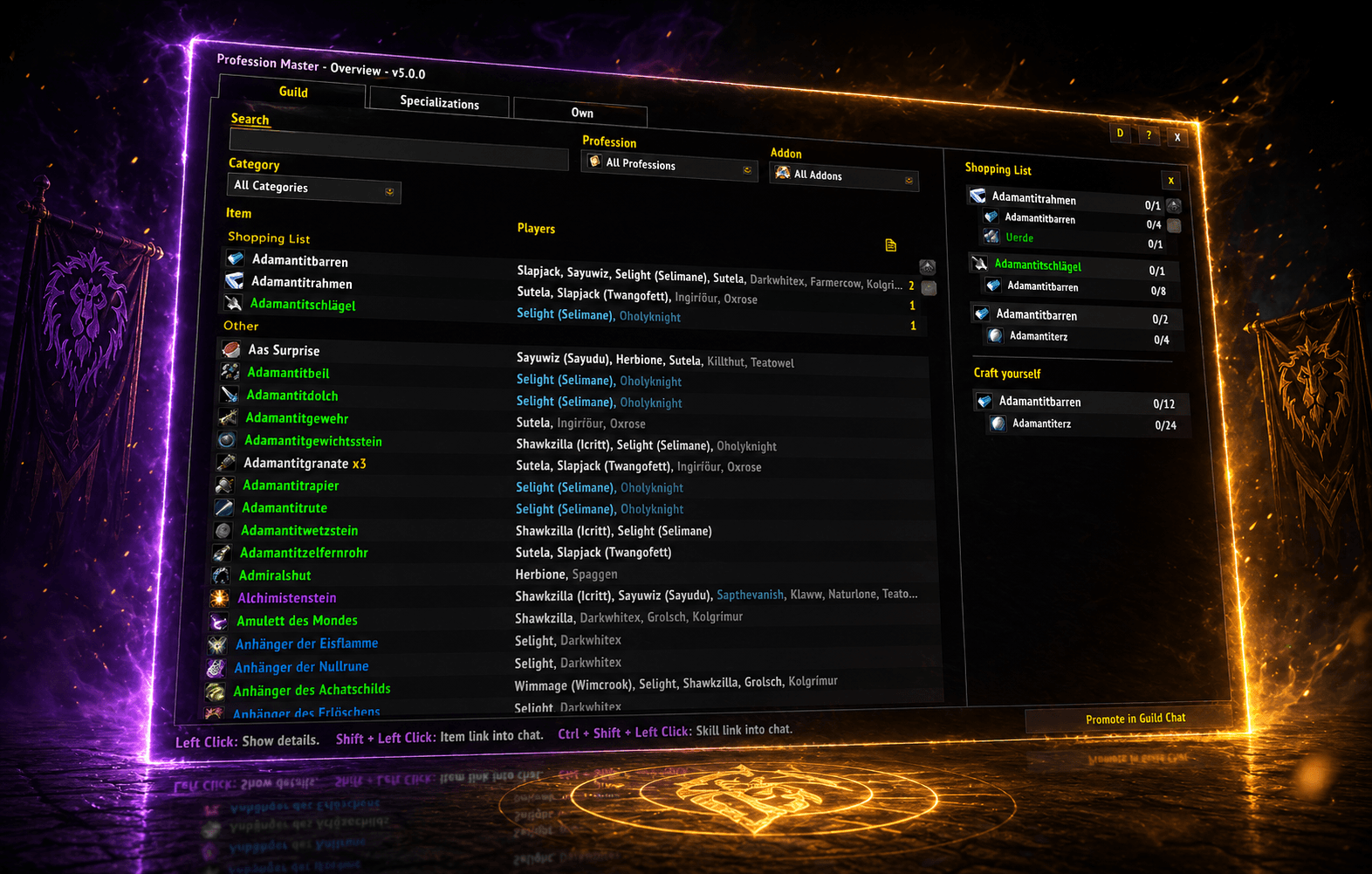Select the Anhänger der Eisflamme item name

point(306,643)
